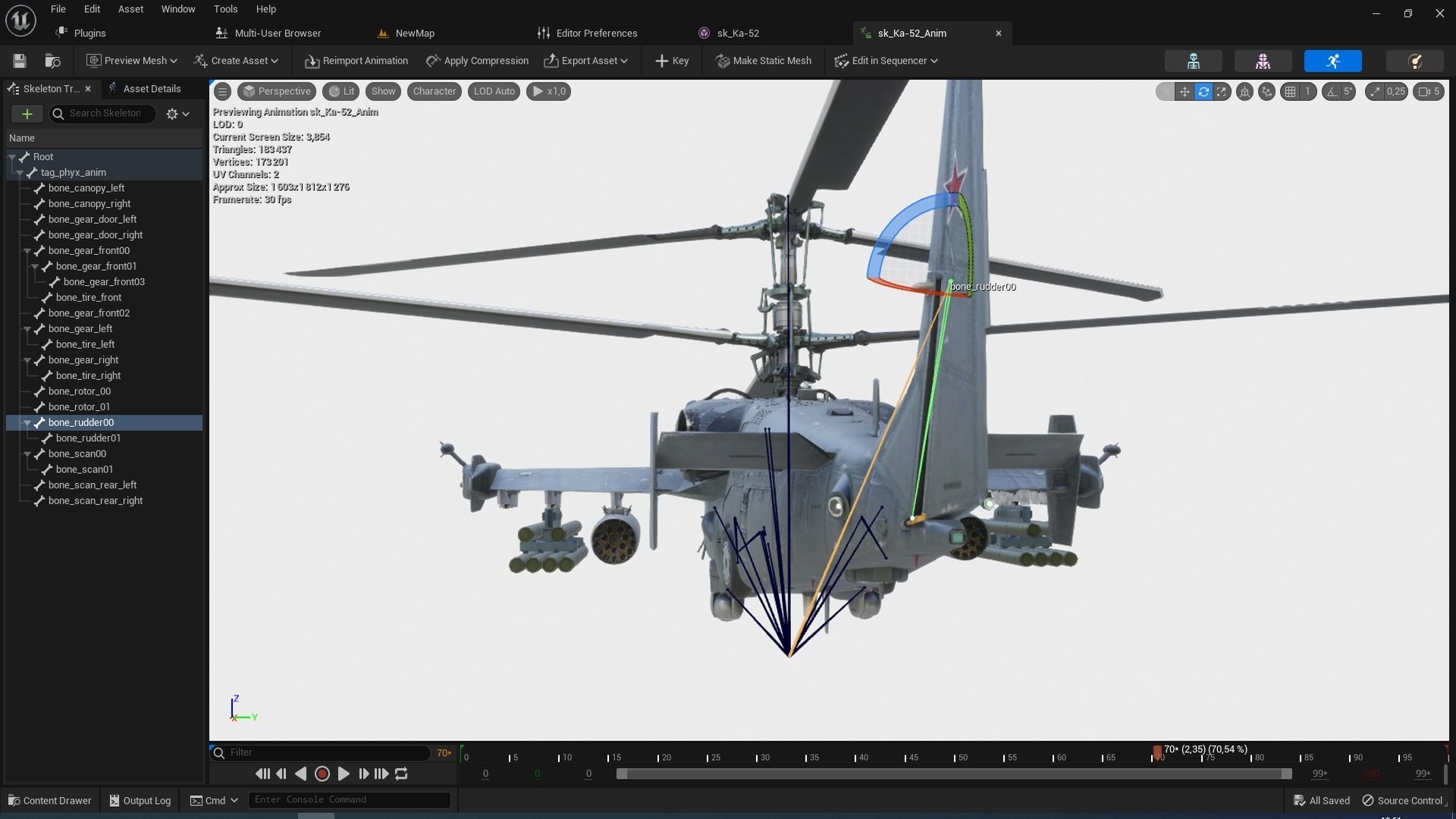
Task: Add a Key to animation
Action: coord(672,61)
